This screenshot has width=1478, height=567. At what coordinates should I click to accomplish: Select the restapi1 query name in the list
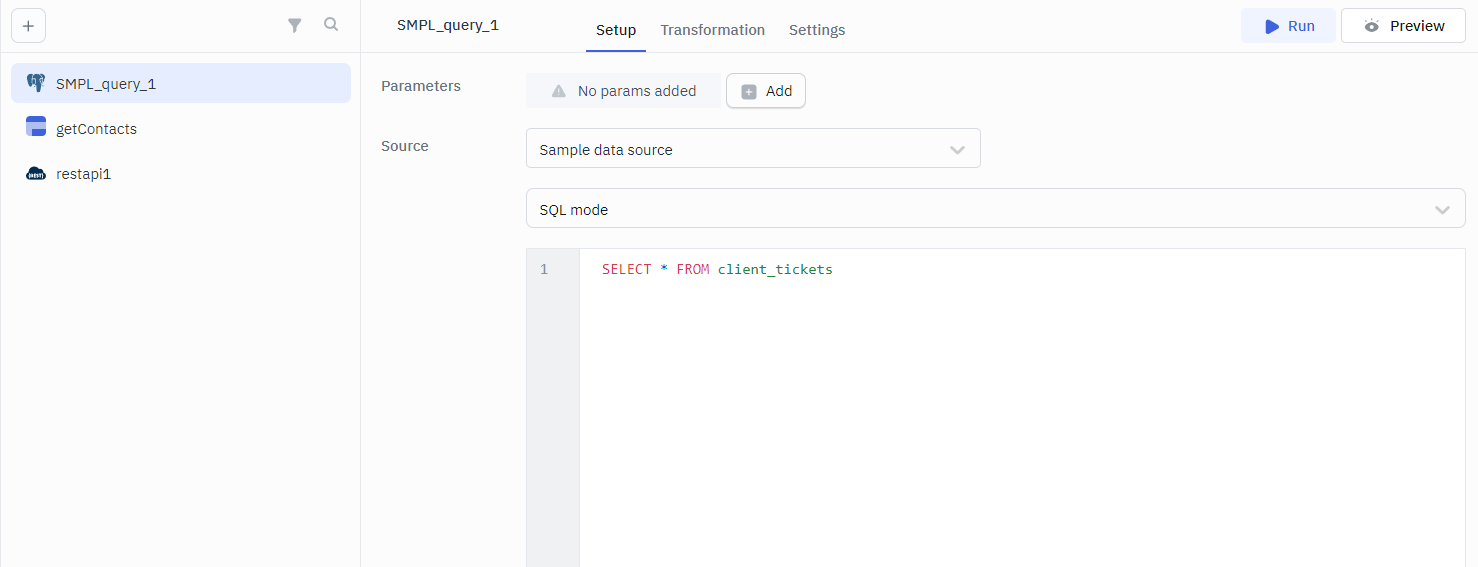coord(83,174)
